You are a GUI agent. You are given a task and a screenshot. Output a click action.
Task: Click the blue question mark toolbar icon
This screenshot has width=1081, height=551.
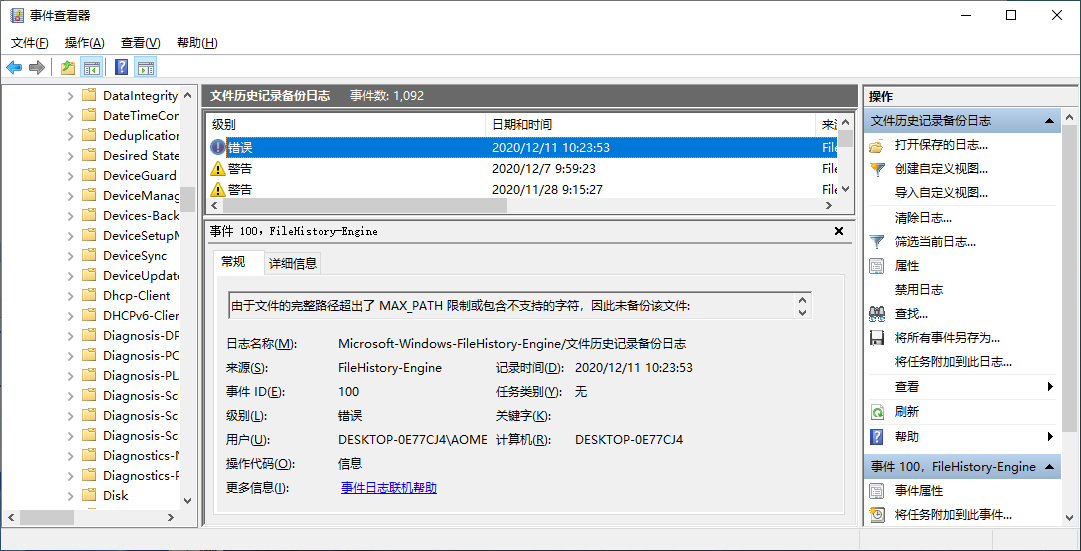tap(121, 67)
